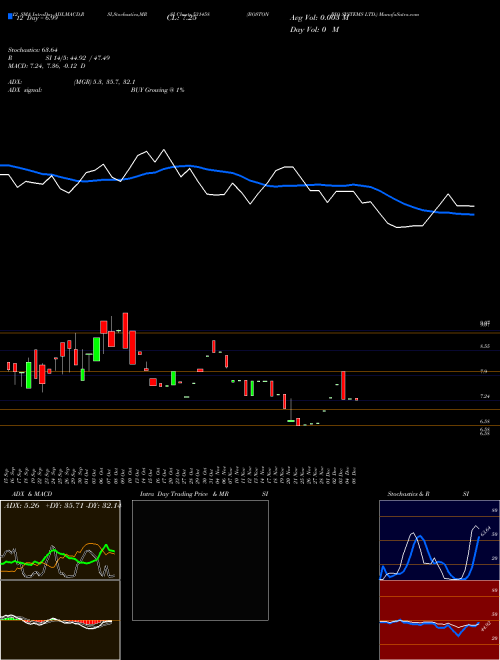This screenshot has width=500, height=660.
Task: Click the tall red candle near the chart's end
Action: (x=343, y=385)
